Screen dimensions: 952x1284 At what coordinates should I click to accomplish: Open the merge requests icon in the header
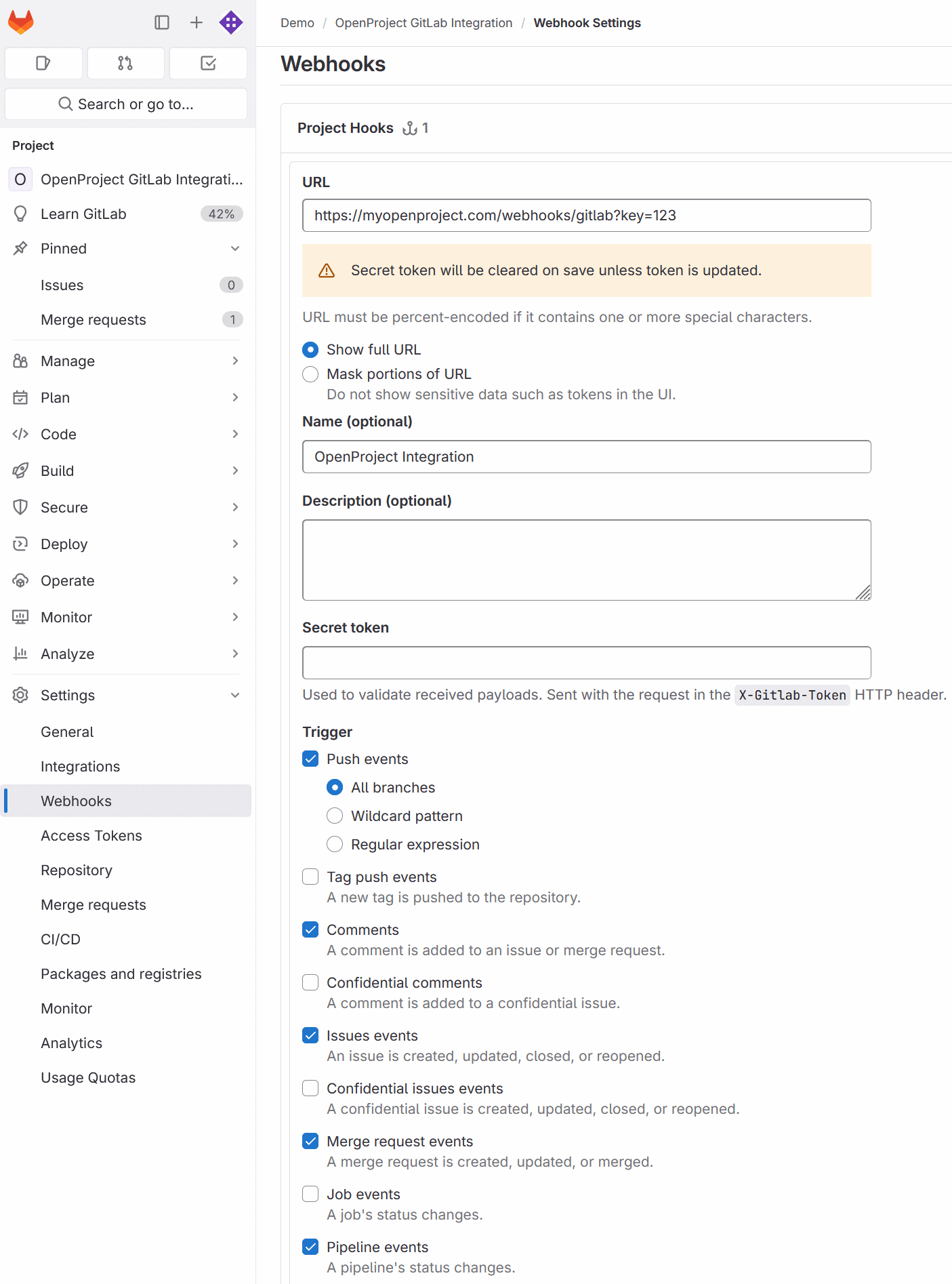click(125, 63)
